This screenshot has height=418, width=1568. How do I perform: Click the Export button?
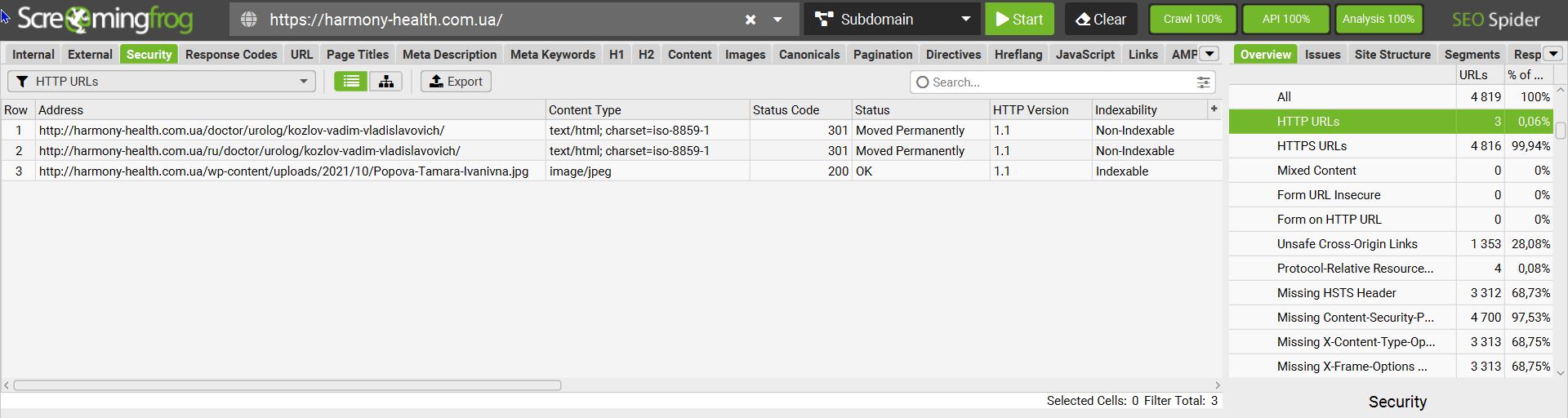(x=456, y=82)
